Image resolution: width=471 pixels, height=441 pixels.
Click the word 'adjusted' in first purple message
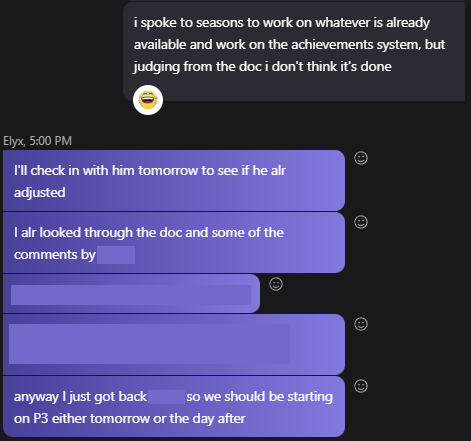point(40,193)
